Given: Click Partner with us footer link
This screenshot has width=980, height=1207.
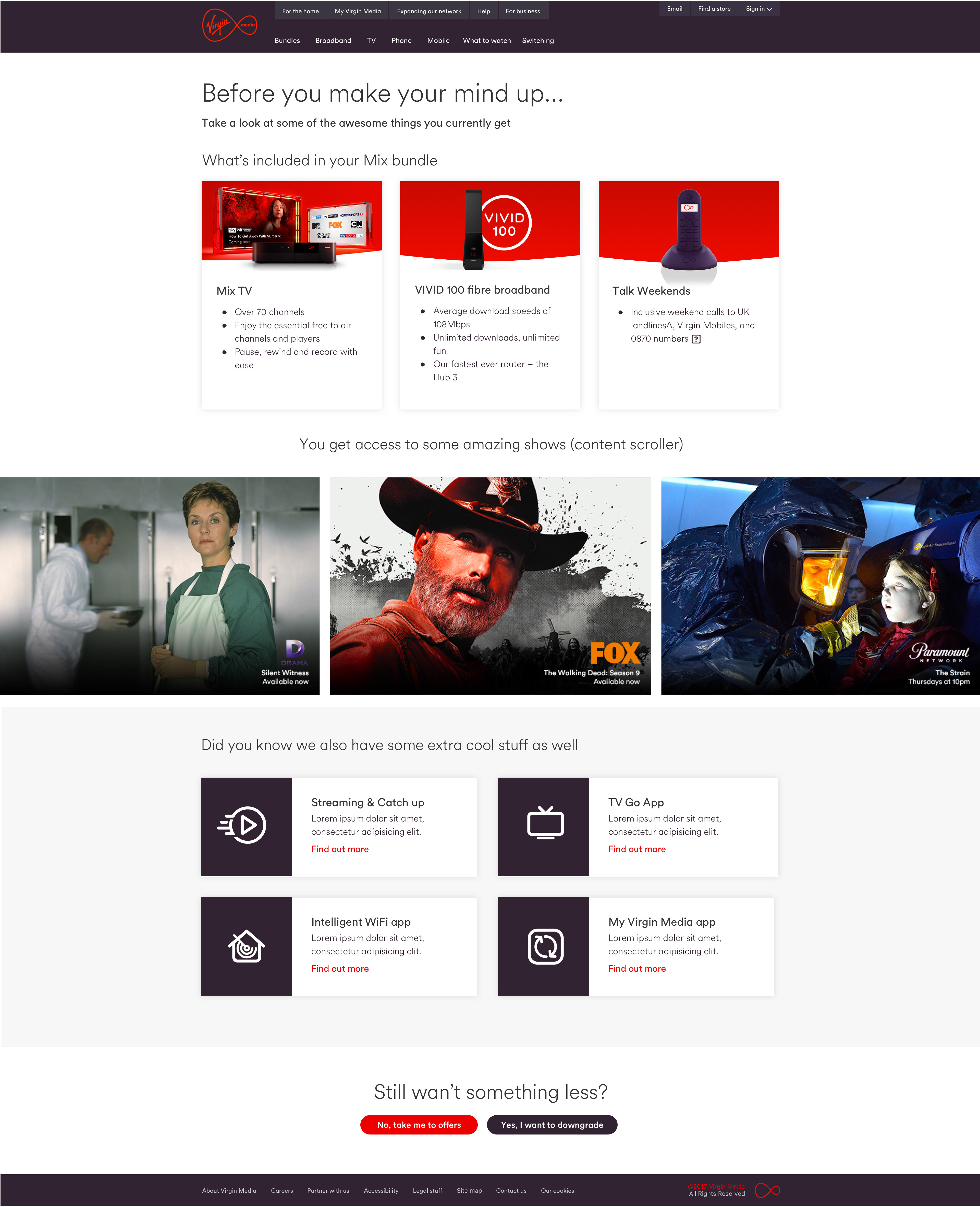Looking at the screenshot, I should click(328, 1191).
